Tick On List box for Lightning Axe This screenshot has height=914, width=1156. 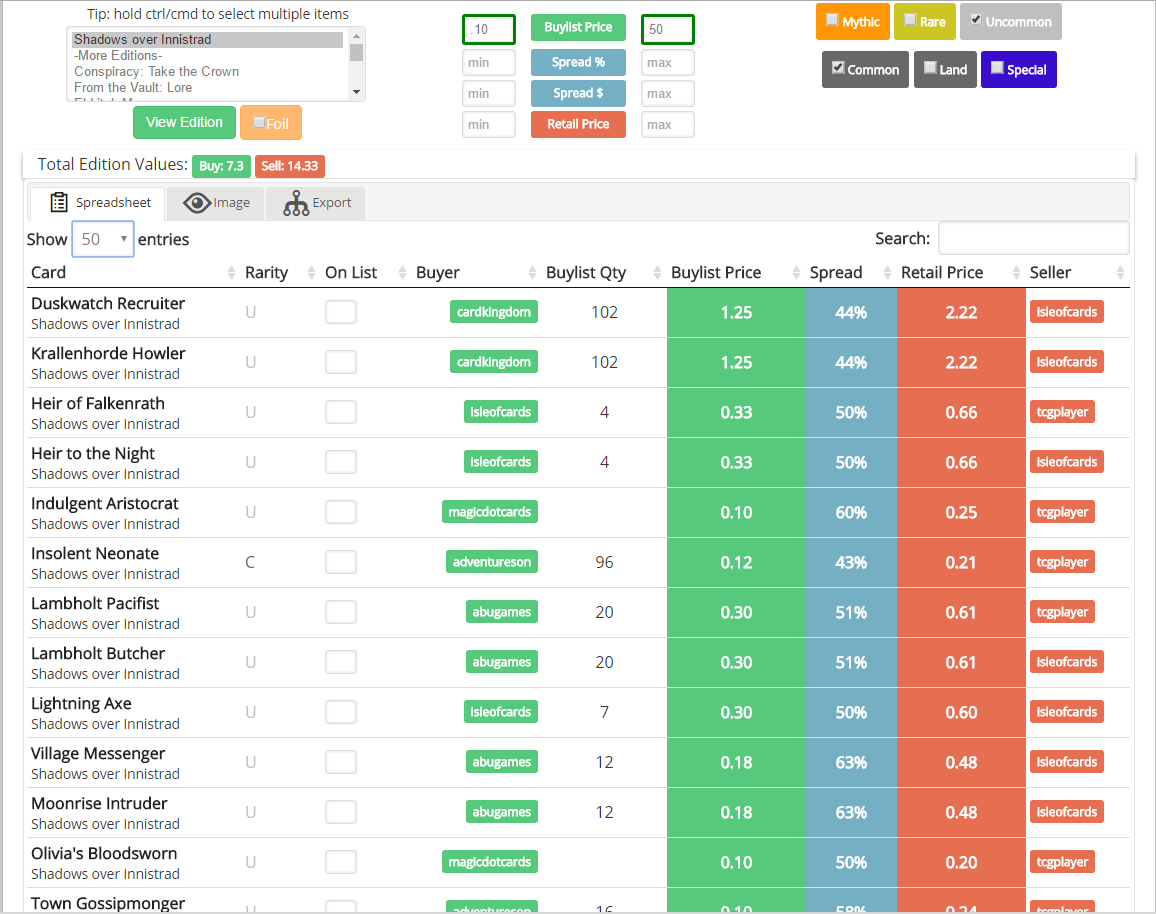point(341,712)
